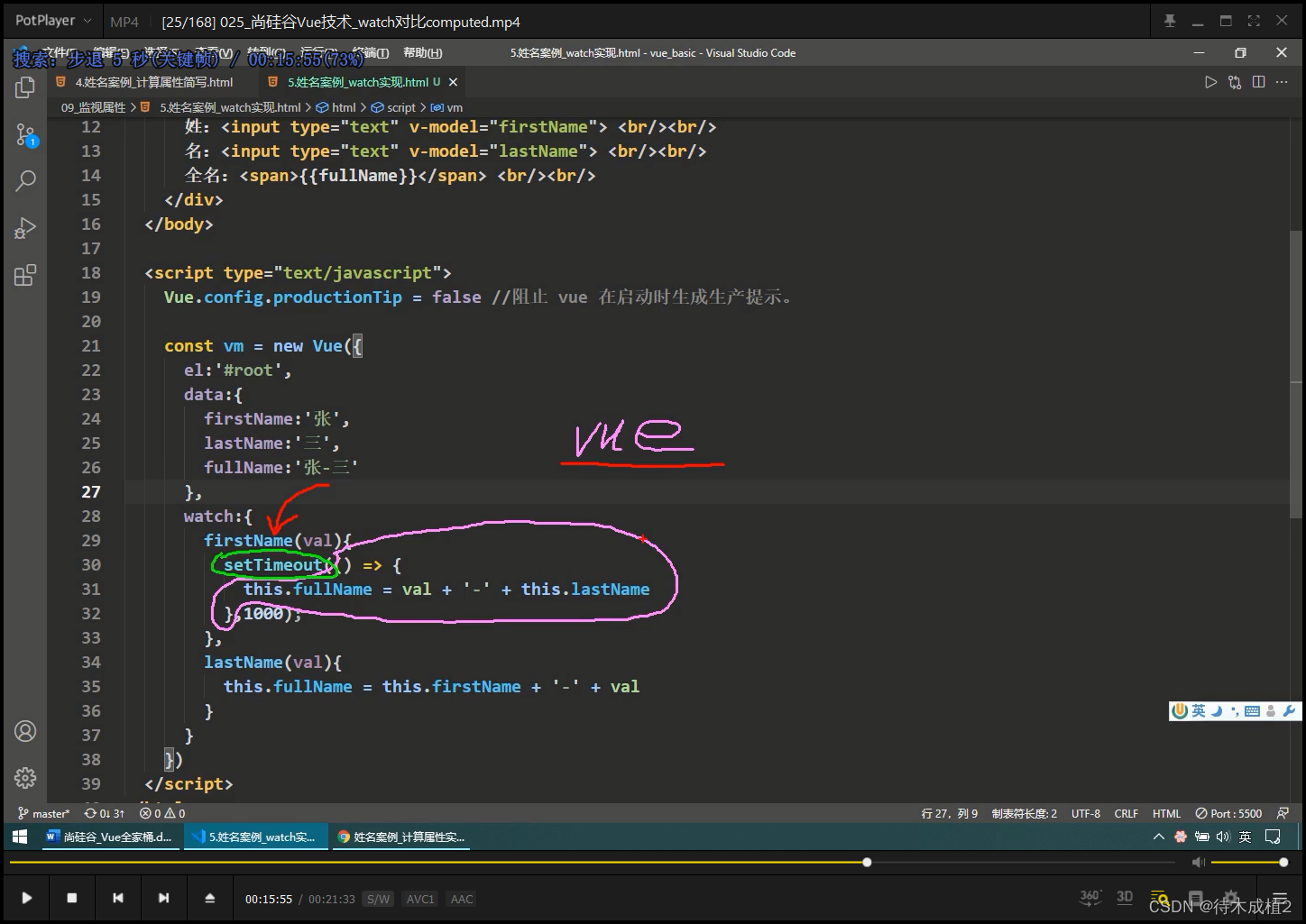Pin the PotPlayer window on top

(x=1170, y=21)
